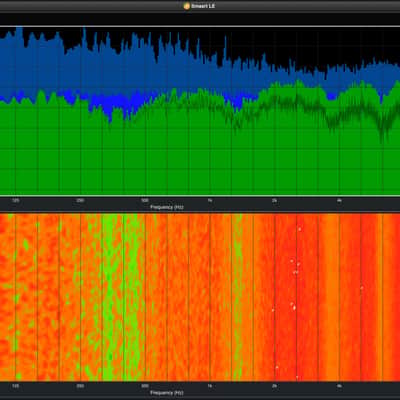Click 125 Hz label on the RTA frequency axis
The height and width of the screenshot is (400, 400).
point(15,201)
